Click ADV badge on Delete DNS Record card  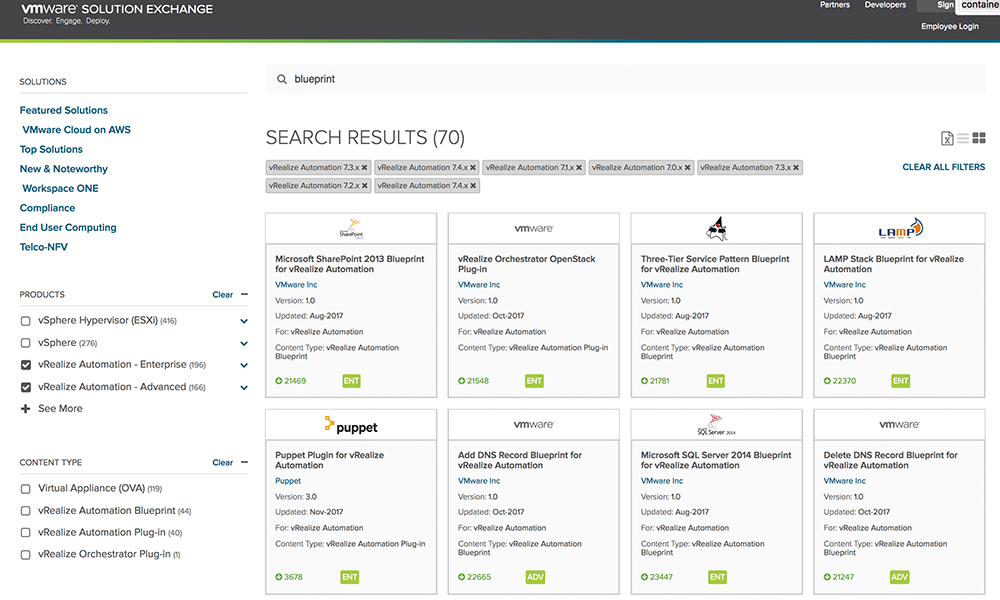(899, 577)
